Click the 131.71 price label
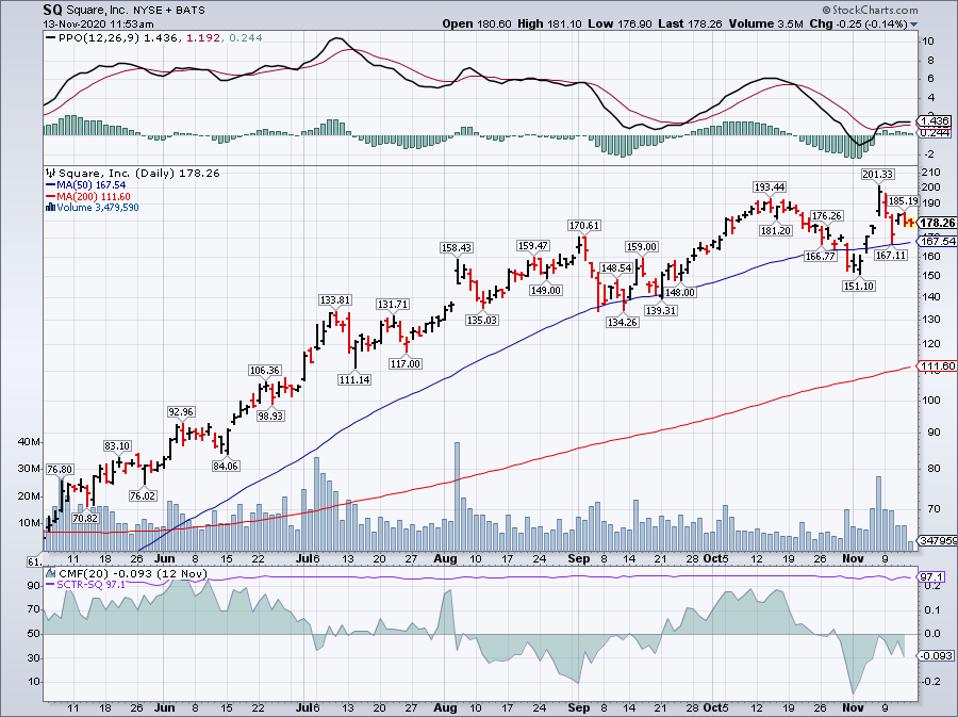The height and width of the screenshot is (717, 958). pyautogui.click(x=392, y=304)
